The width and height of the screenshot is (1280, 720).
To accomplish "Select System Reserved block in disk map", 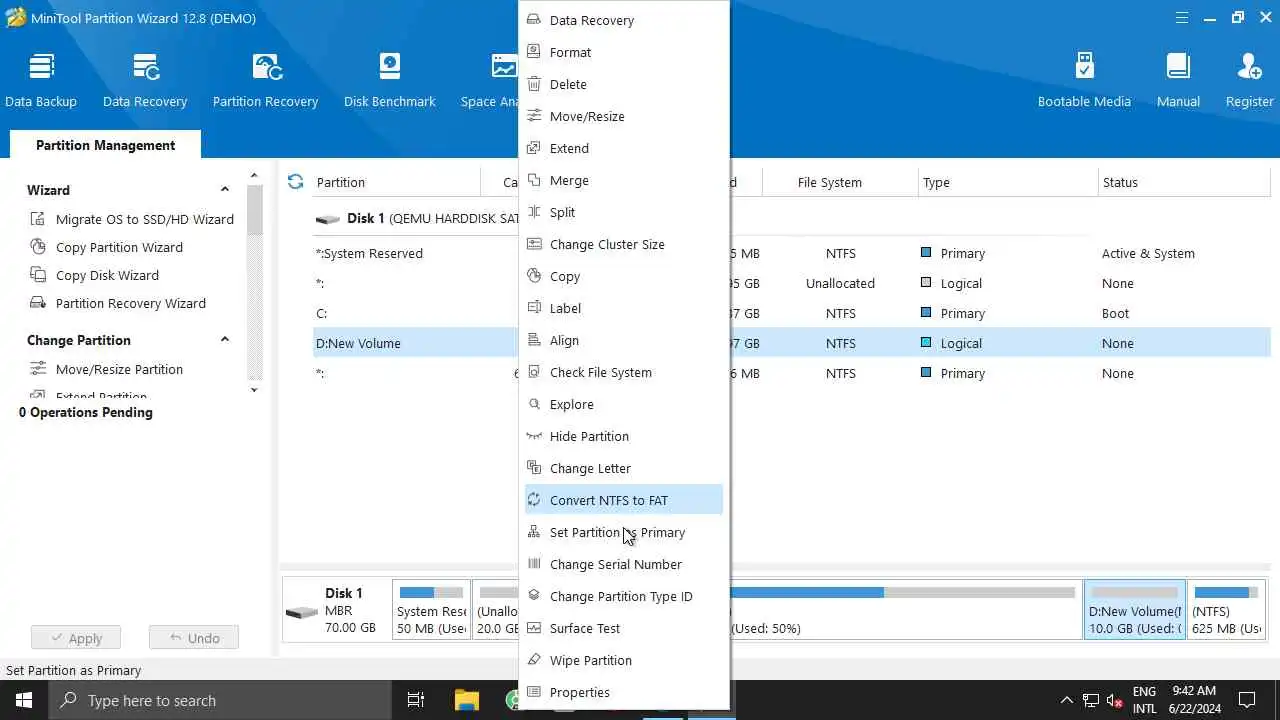I will pyautogui.click(x=431, y=608).
